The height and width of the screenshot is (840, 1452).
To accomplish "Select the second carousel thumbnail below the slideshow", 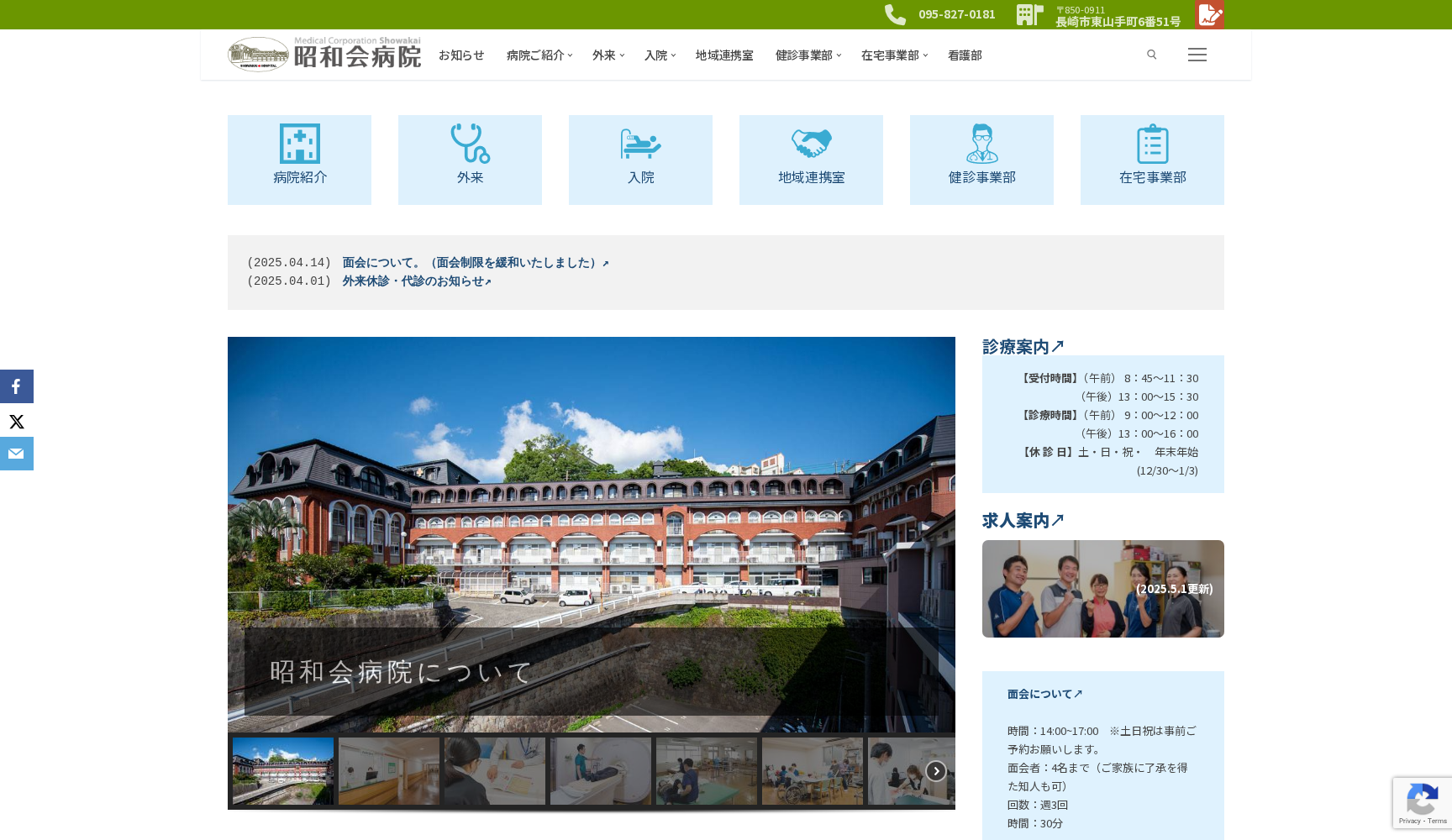I will [388, 770].
